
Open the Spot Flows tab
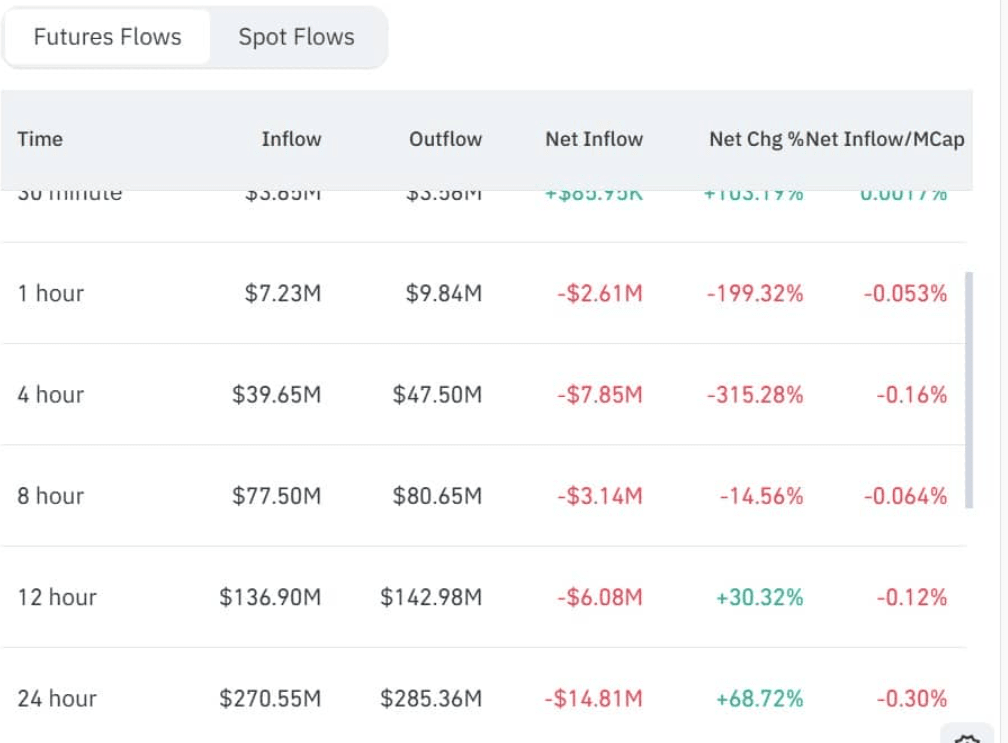(x=296, y=37)
